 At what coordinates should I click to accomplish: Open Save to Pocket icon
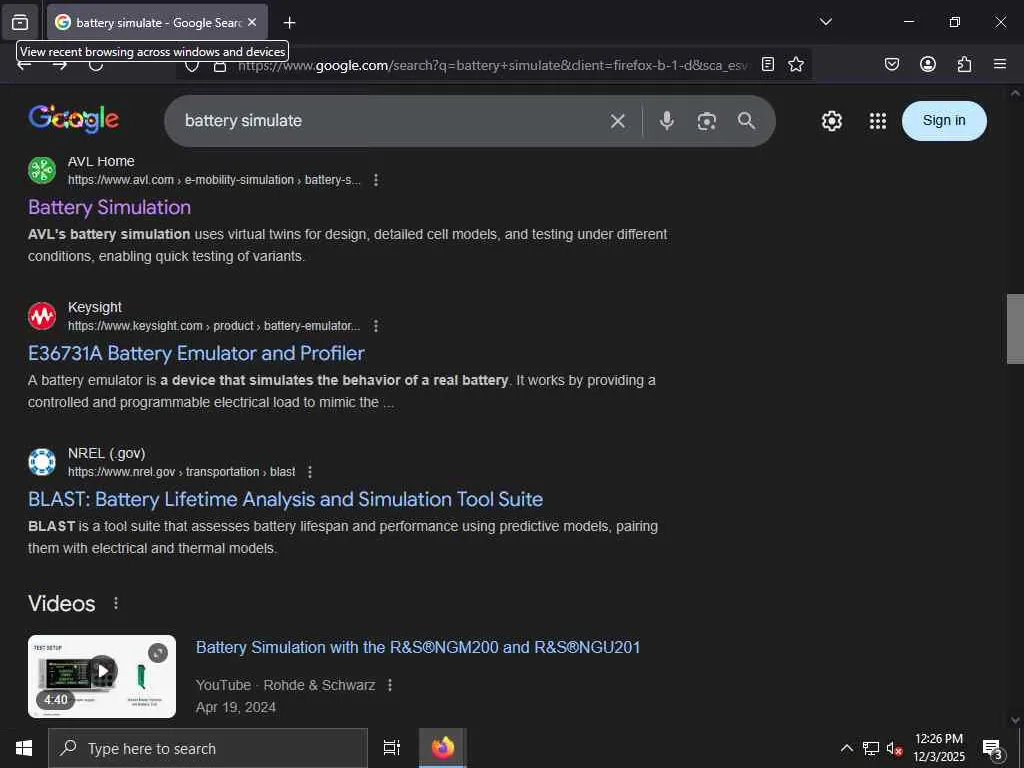891,64
